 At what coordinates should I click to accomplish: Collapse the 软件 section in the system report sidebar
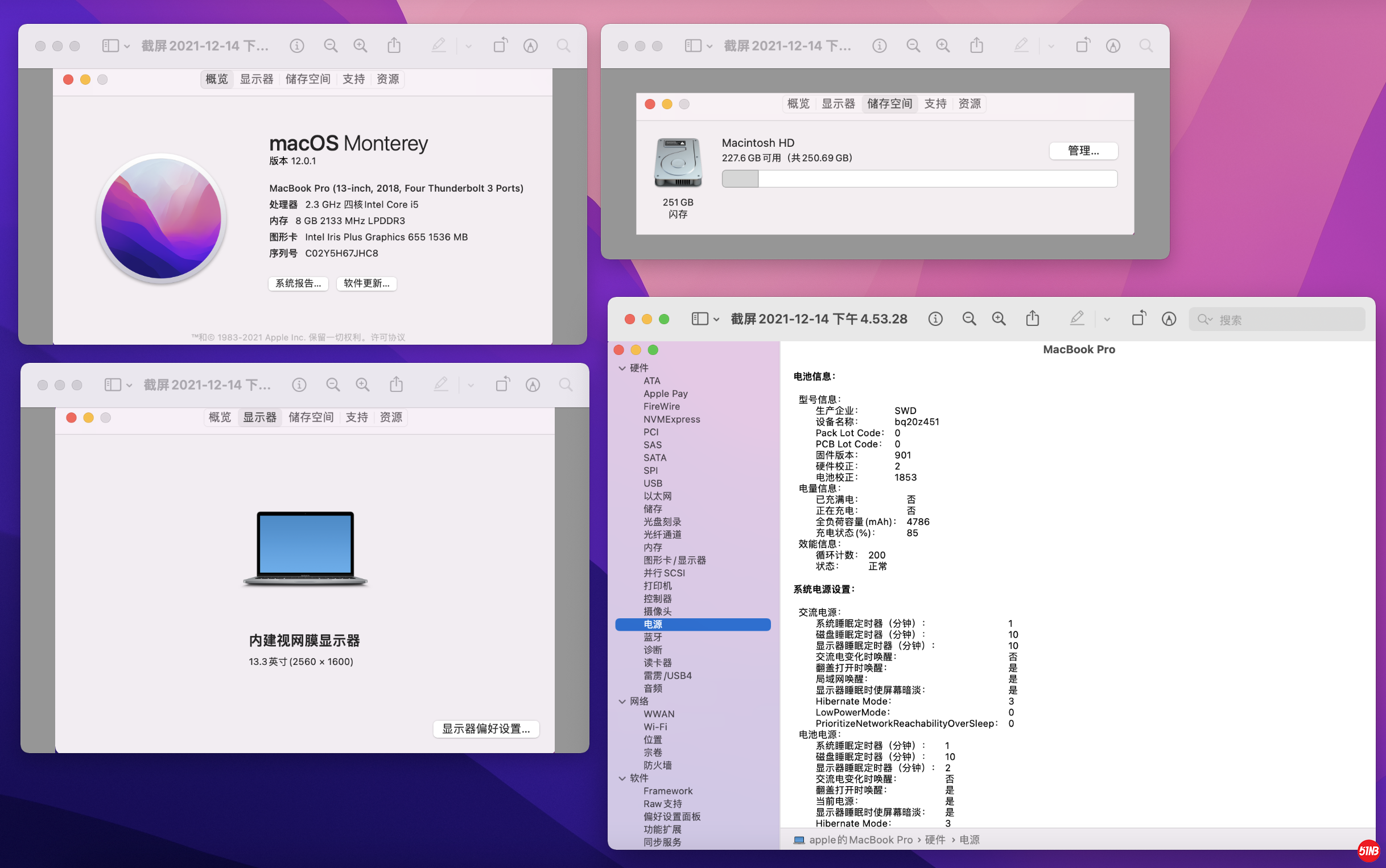pyautogui.click(x=622, y=779)
